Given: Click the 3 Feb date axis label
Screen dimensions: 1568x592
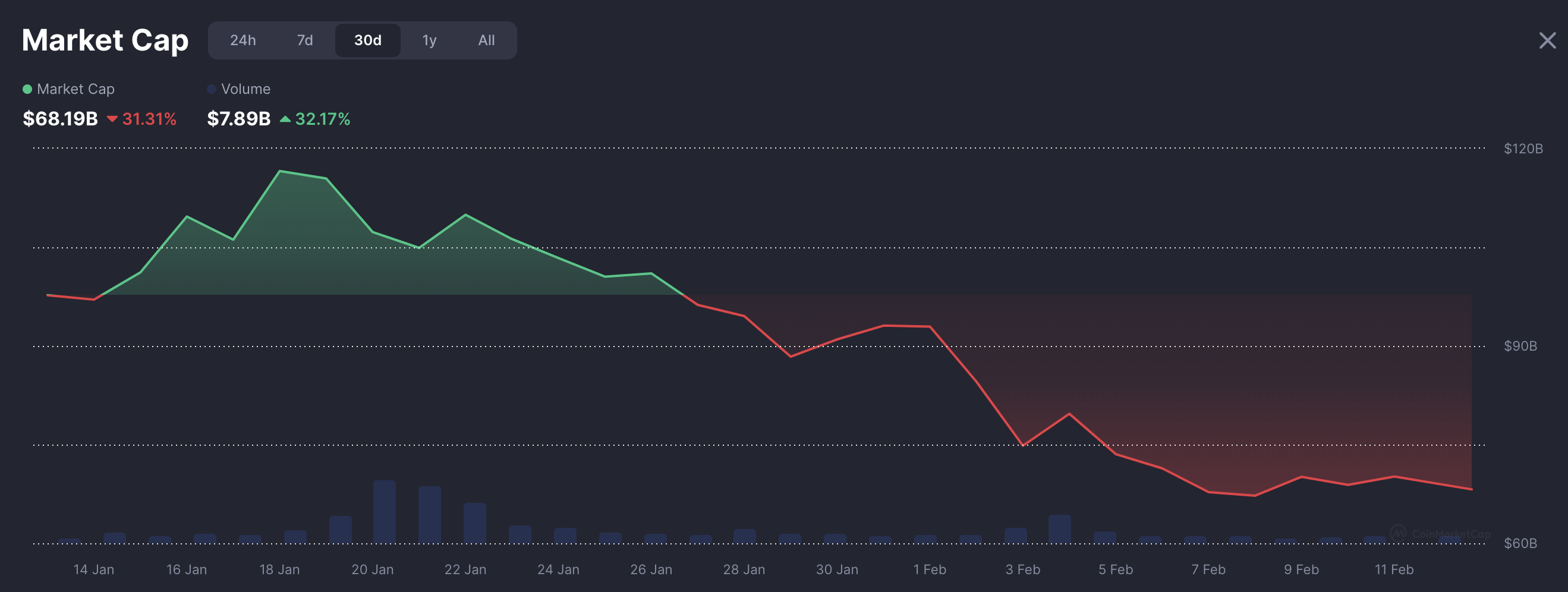Looking at the screenshot, I should (1022, 569).
